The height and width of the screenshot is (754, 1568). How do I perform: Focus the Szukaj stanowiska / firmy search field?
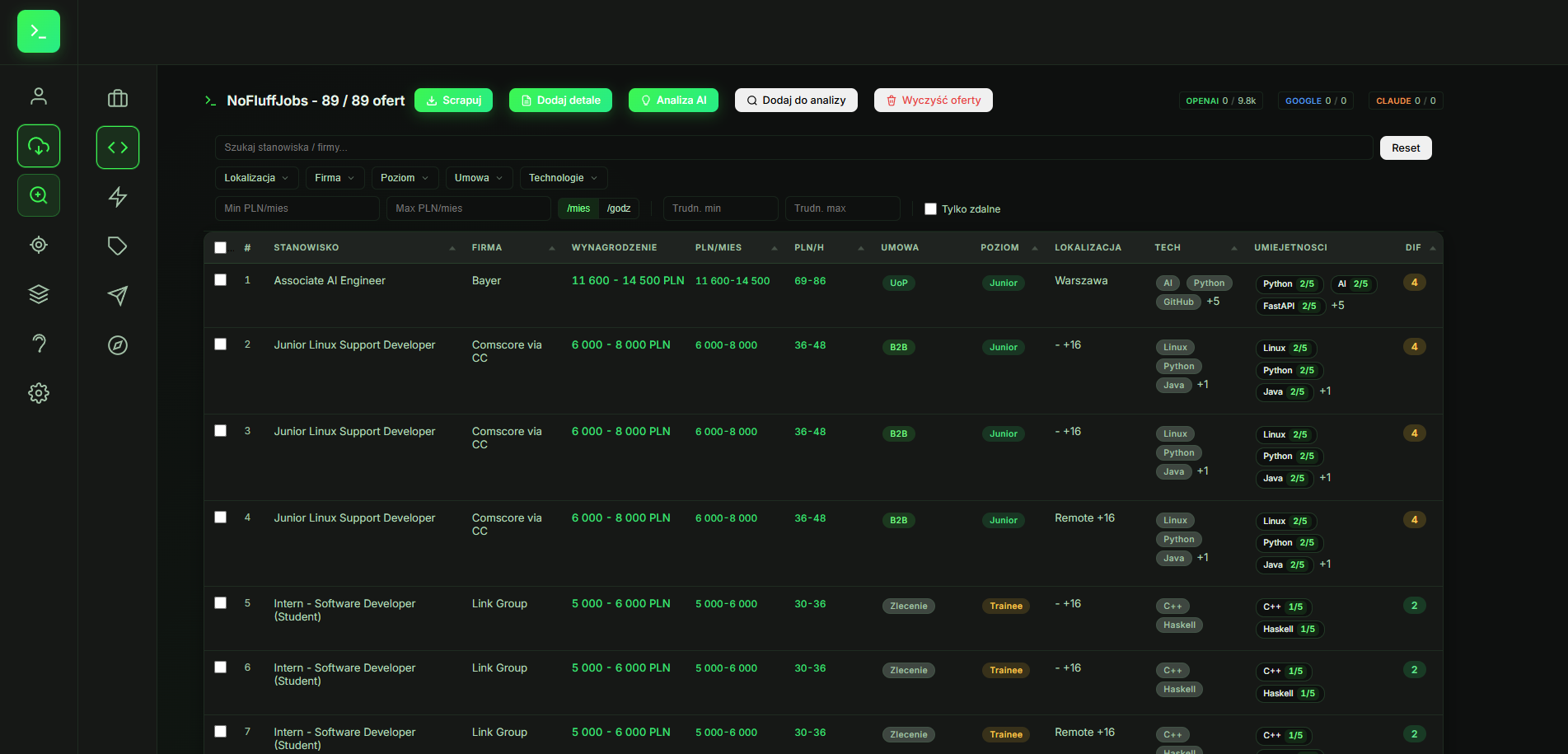tap(793, 148)
